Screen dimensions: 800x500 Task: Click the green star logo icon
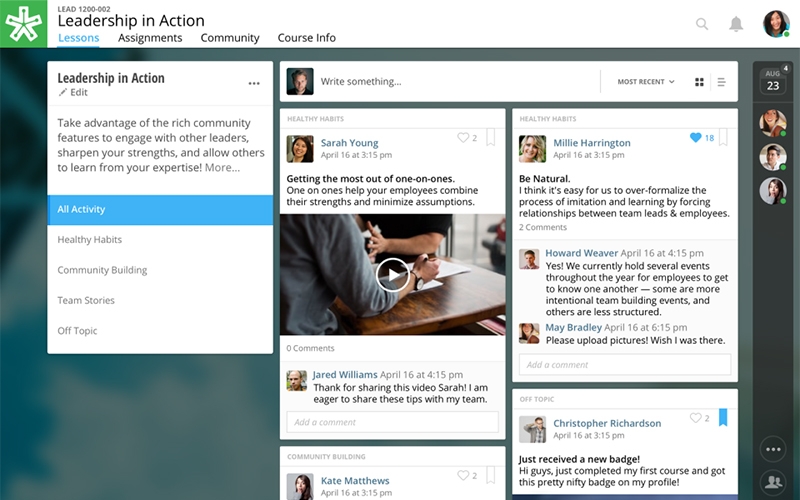click(x=23, y=23)
